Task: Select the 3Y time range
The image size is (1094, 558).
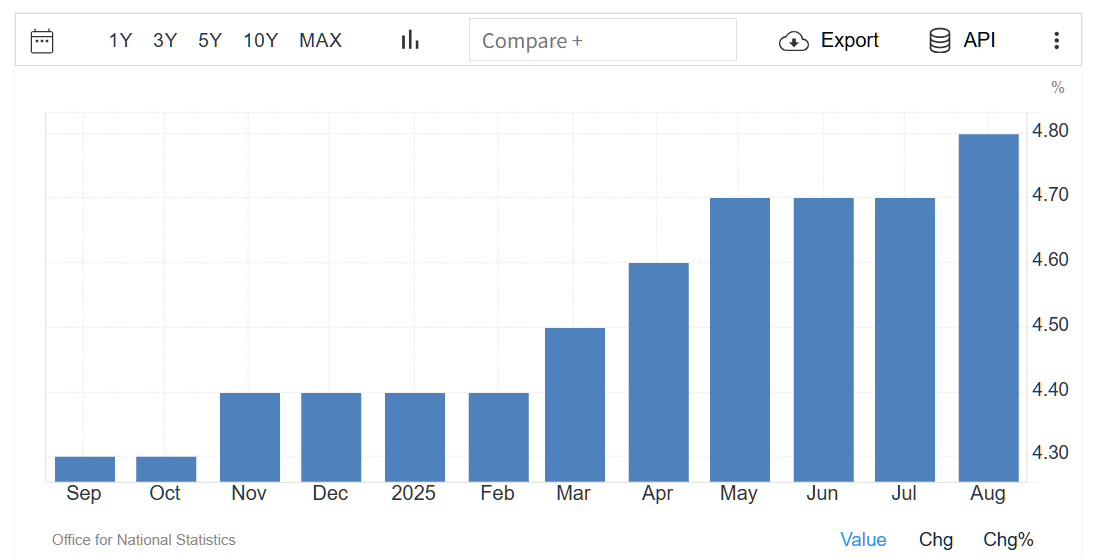Action: (165, 41)
